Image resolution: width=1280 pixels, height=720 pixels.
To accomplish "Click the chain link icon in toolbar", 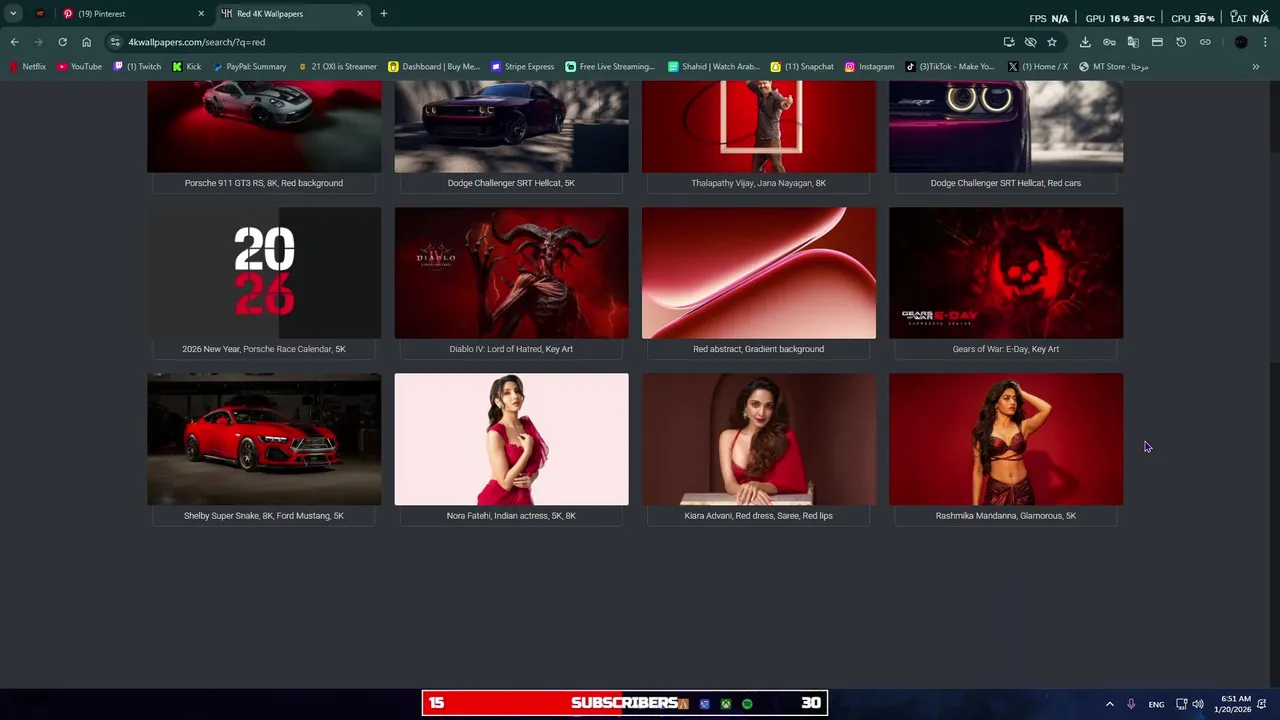I will coord(1205,42).
